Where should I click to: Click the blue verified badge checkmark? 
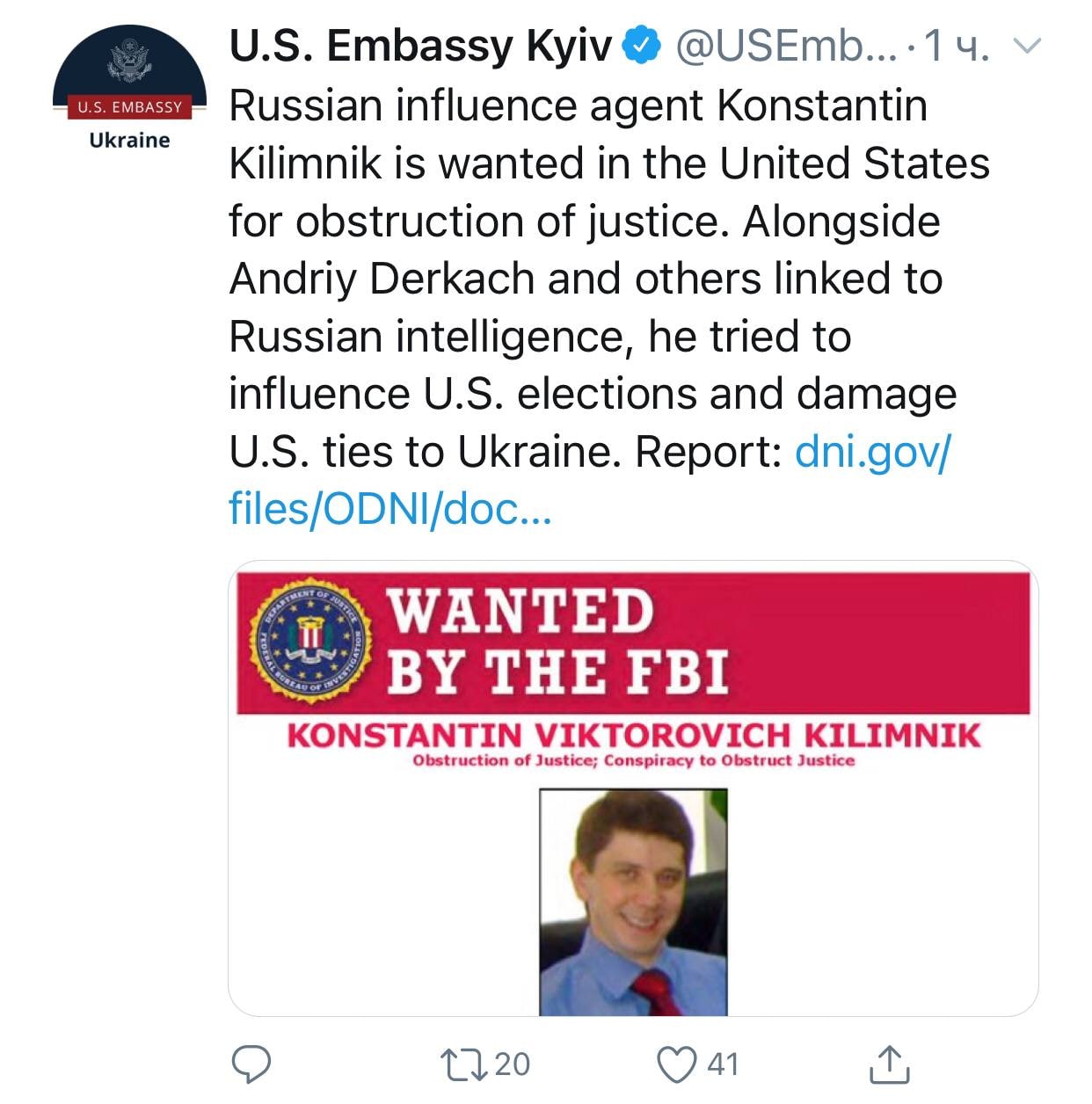tap(642, 47)
